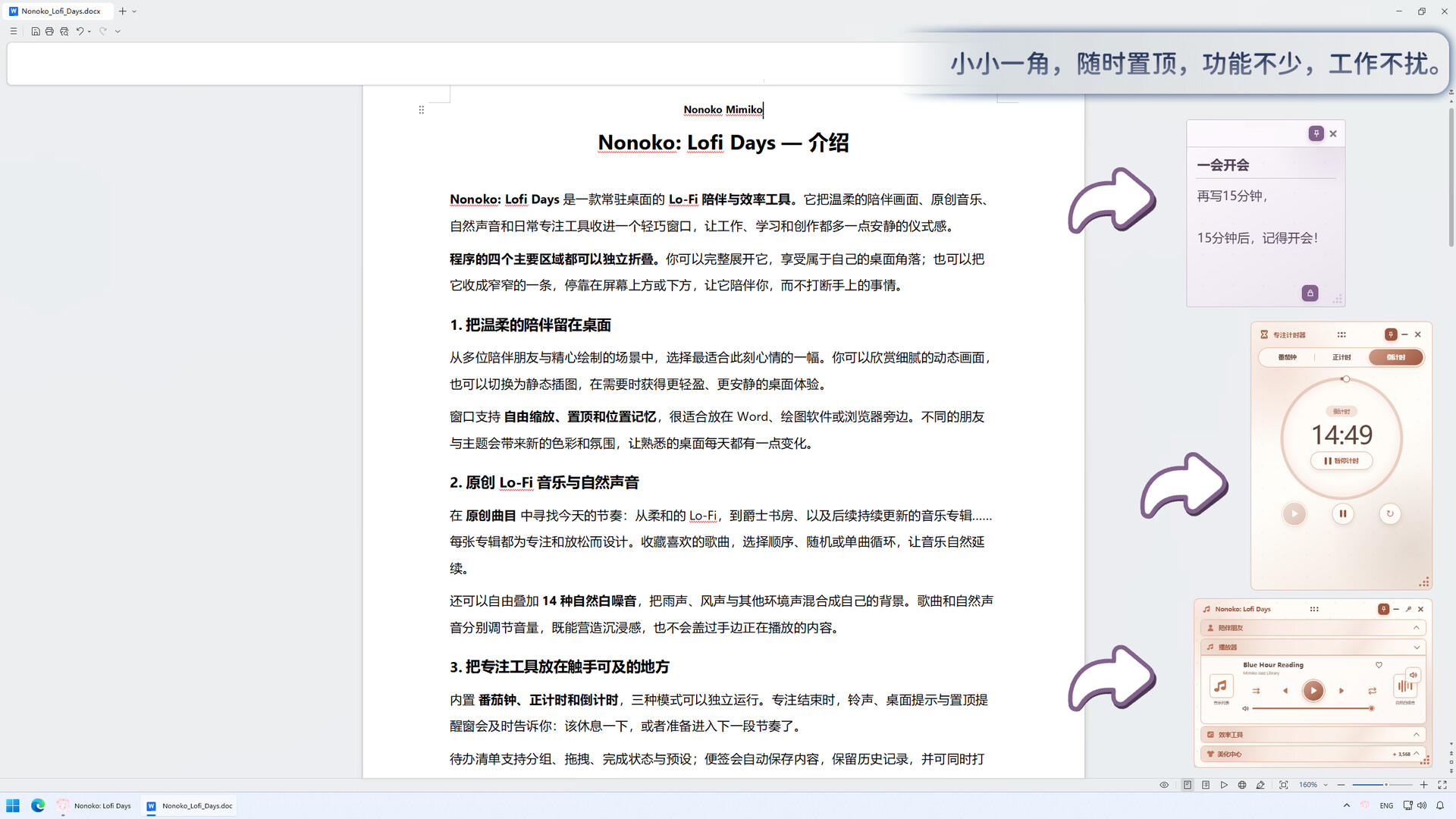Switch to reading view play icon

point(1224,785)
